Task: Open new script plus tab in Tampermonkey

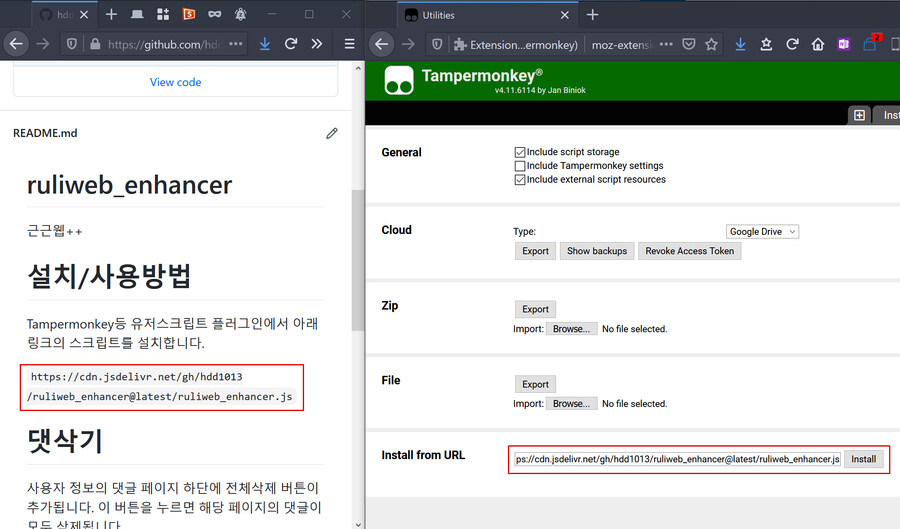Action: 859,115
